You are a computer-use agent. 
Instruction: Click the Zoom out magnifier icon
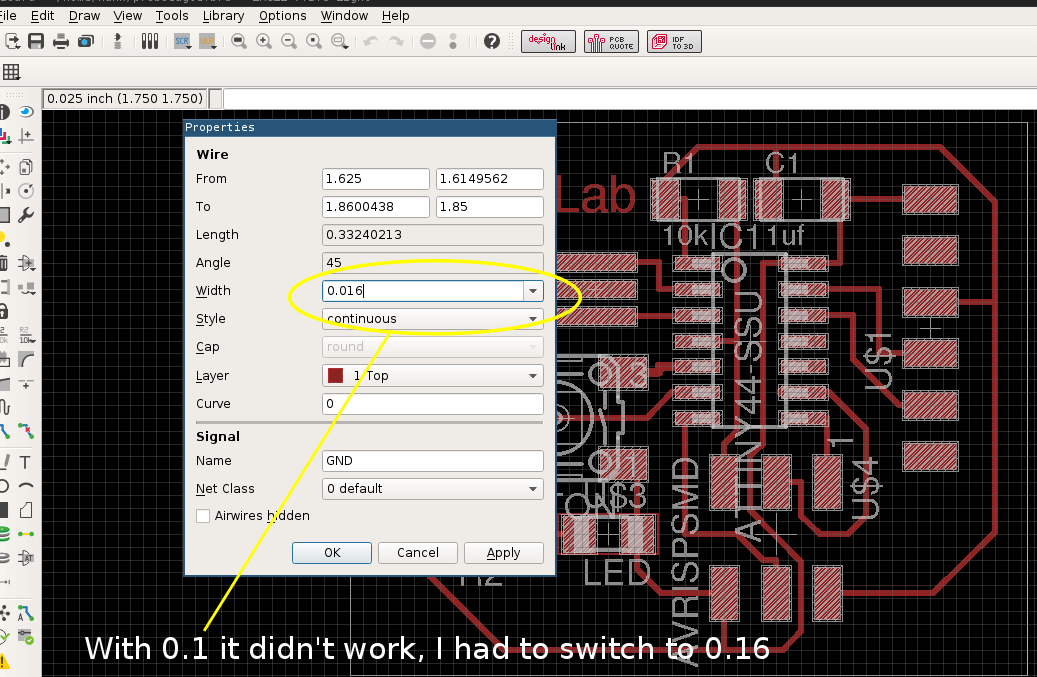click(x=289, y=42)
